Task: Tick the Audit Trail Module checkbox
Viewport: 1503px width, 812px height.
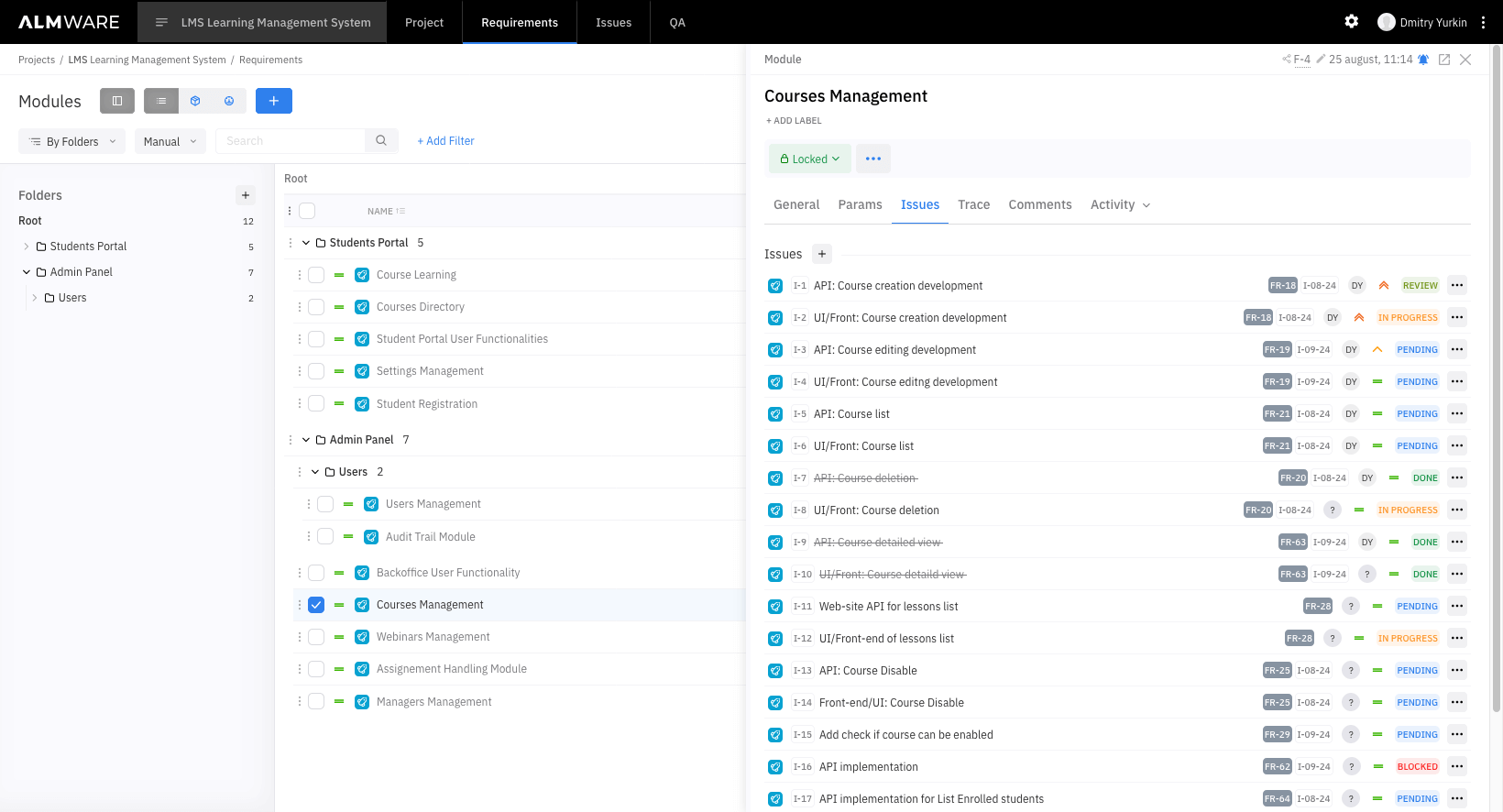Action: 325,536
